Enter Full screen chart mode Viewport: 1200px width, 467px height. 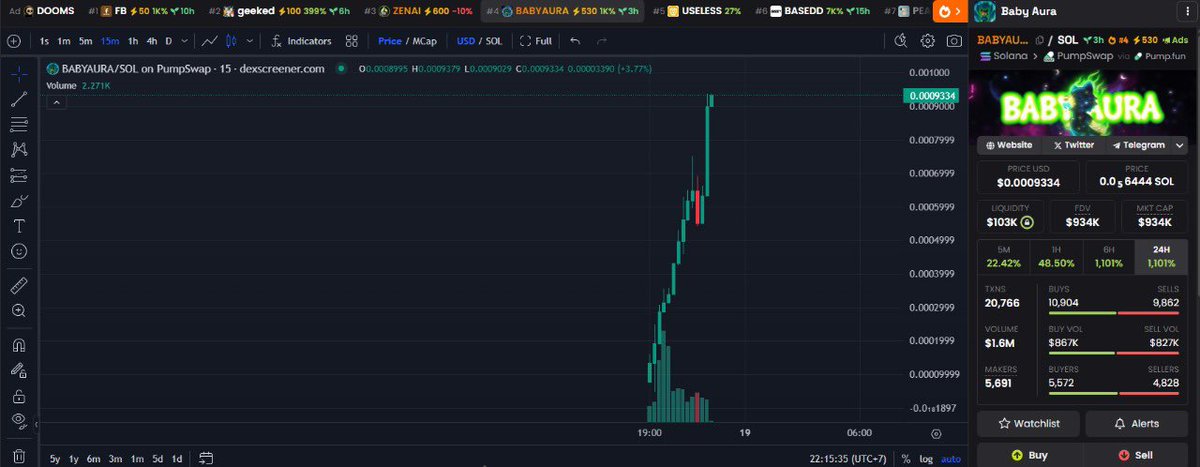(537, 41)
